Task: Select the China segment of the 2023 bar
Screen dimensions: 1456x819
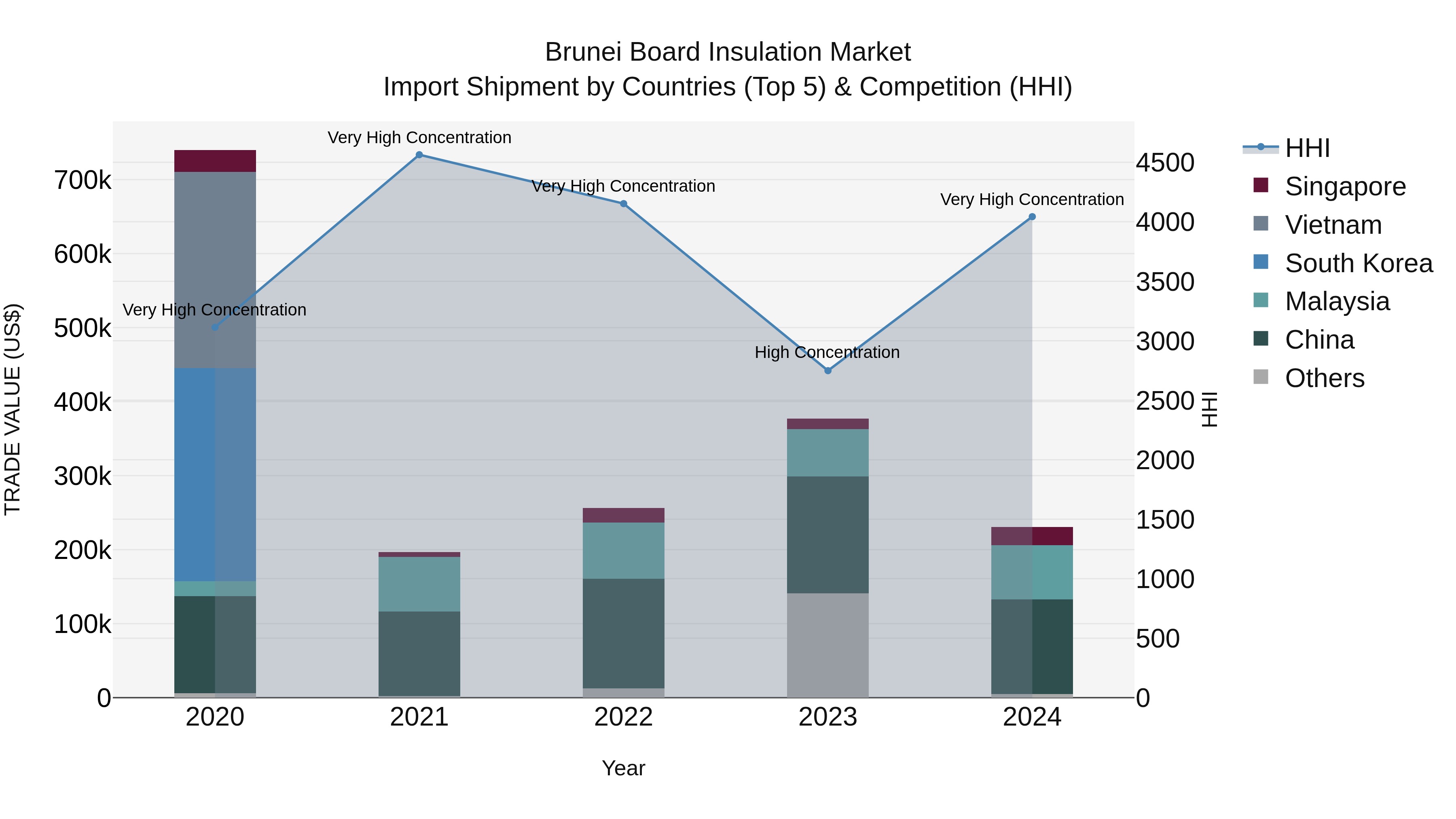Action: point(828,535)
